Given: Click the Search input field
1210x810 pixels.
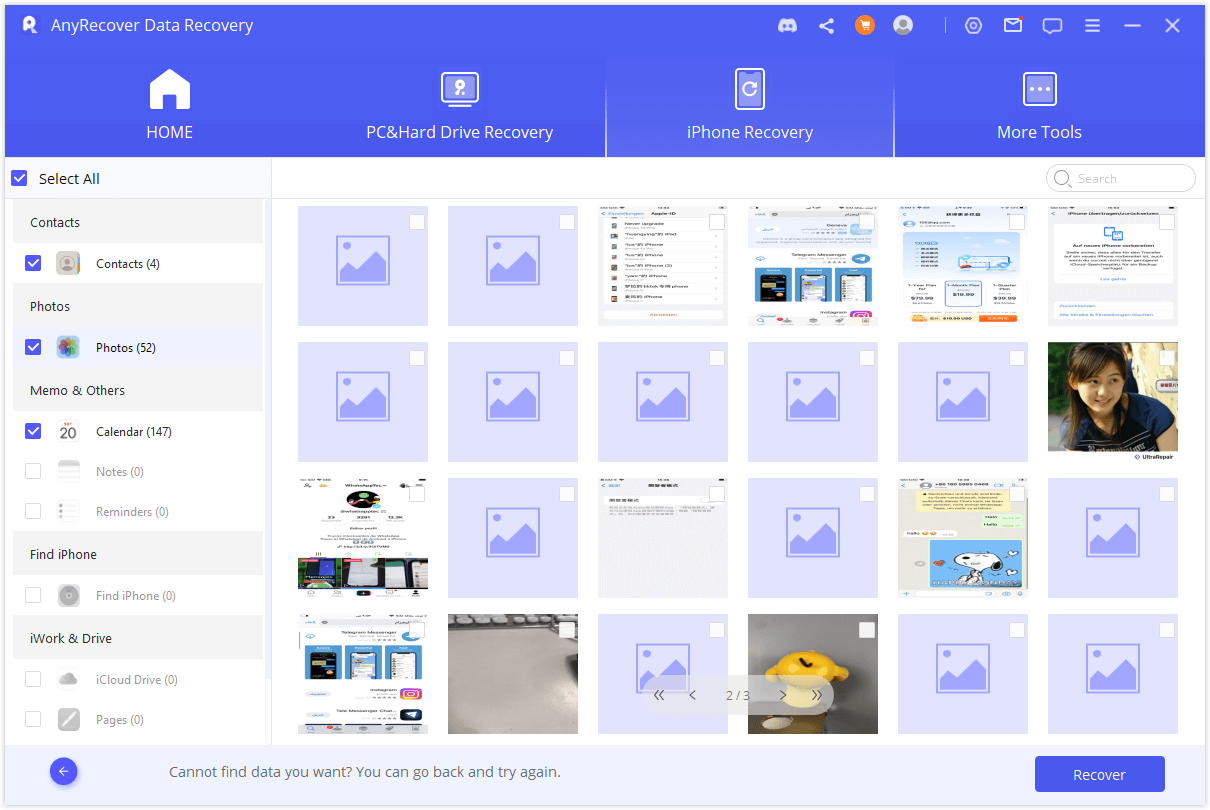Looking at the screenshot, I should point(1130,179).
